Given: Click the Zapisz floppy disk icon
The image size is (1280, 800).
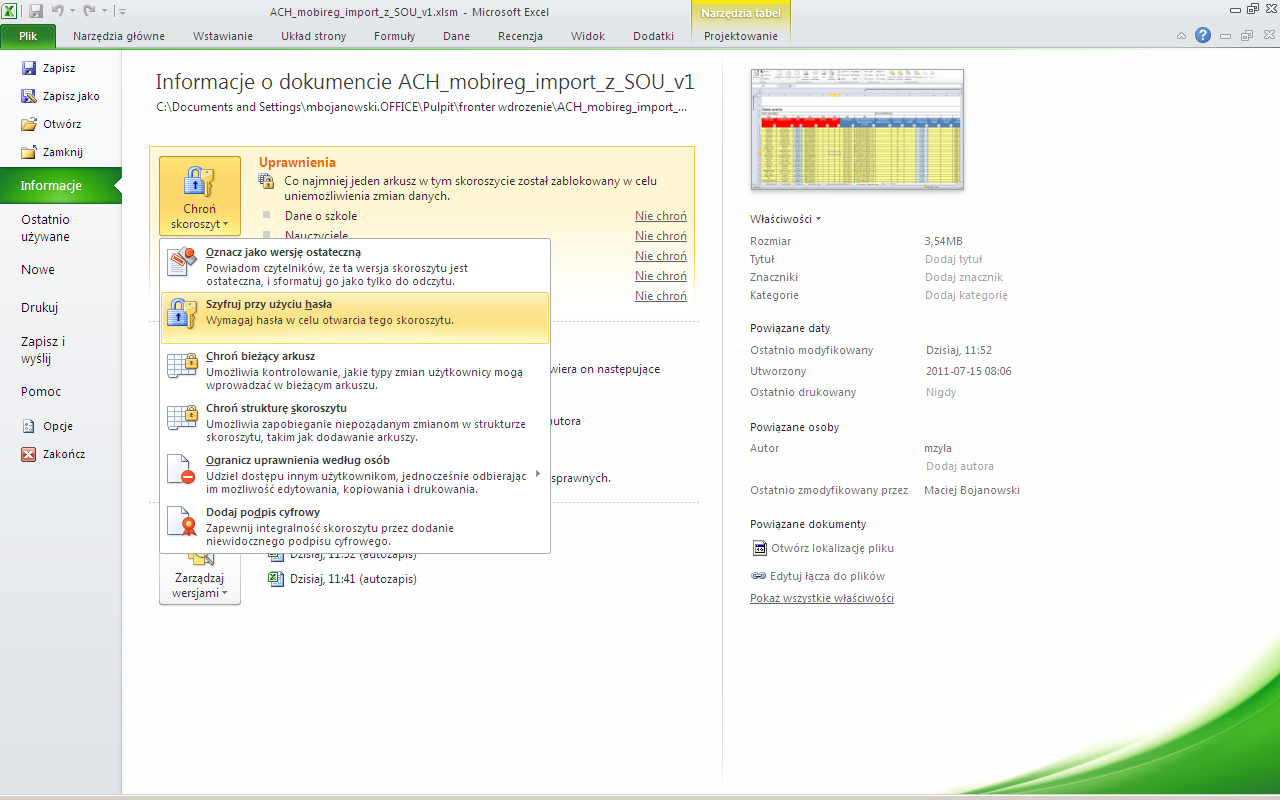Looking at the screenshot, I should (29, 68).
